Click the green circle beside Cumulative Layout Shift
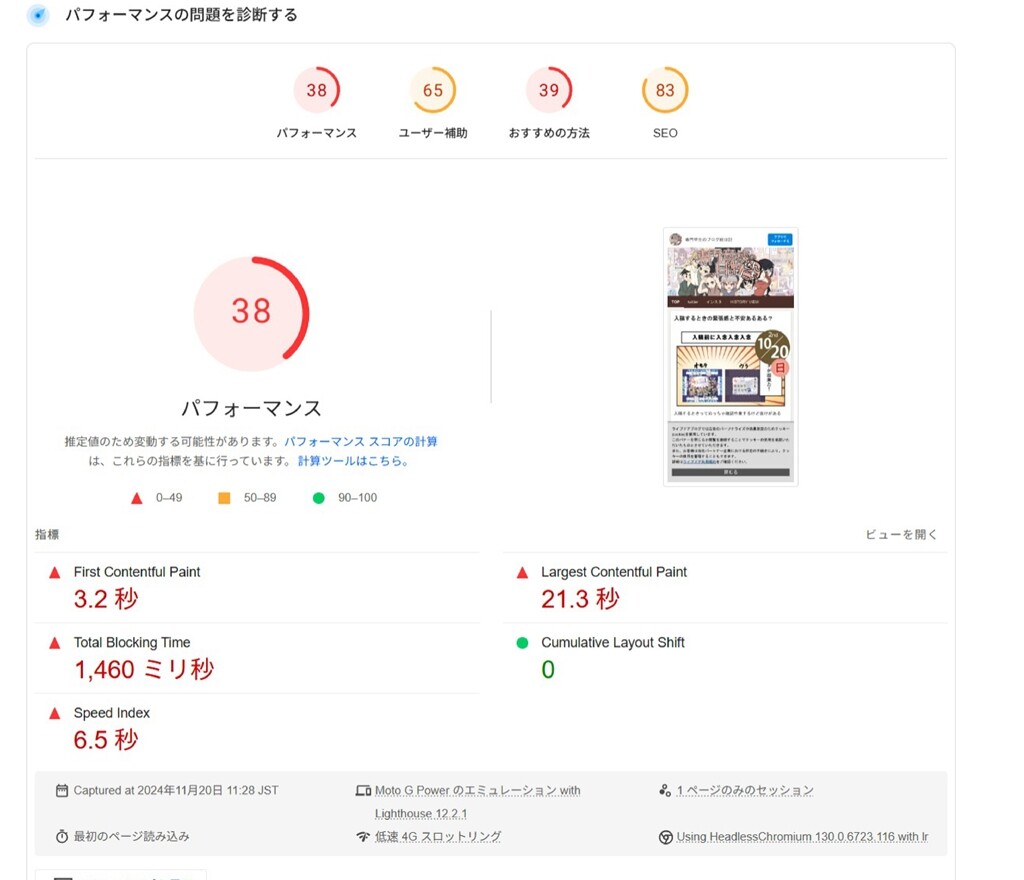Viewport: 1024px width, 880px height. (x=522, y=643)
